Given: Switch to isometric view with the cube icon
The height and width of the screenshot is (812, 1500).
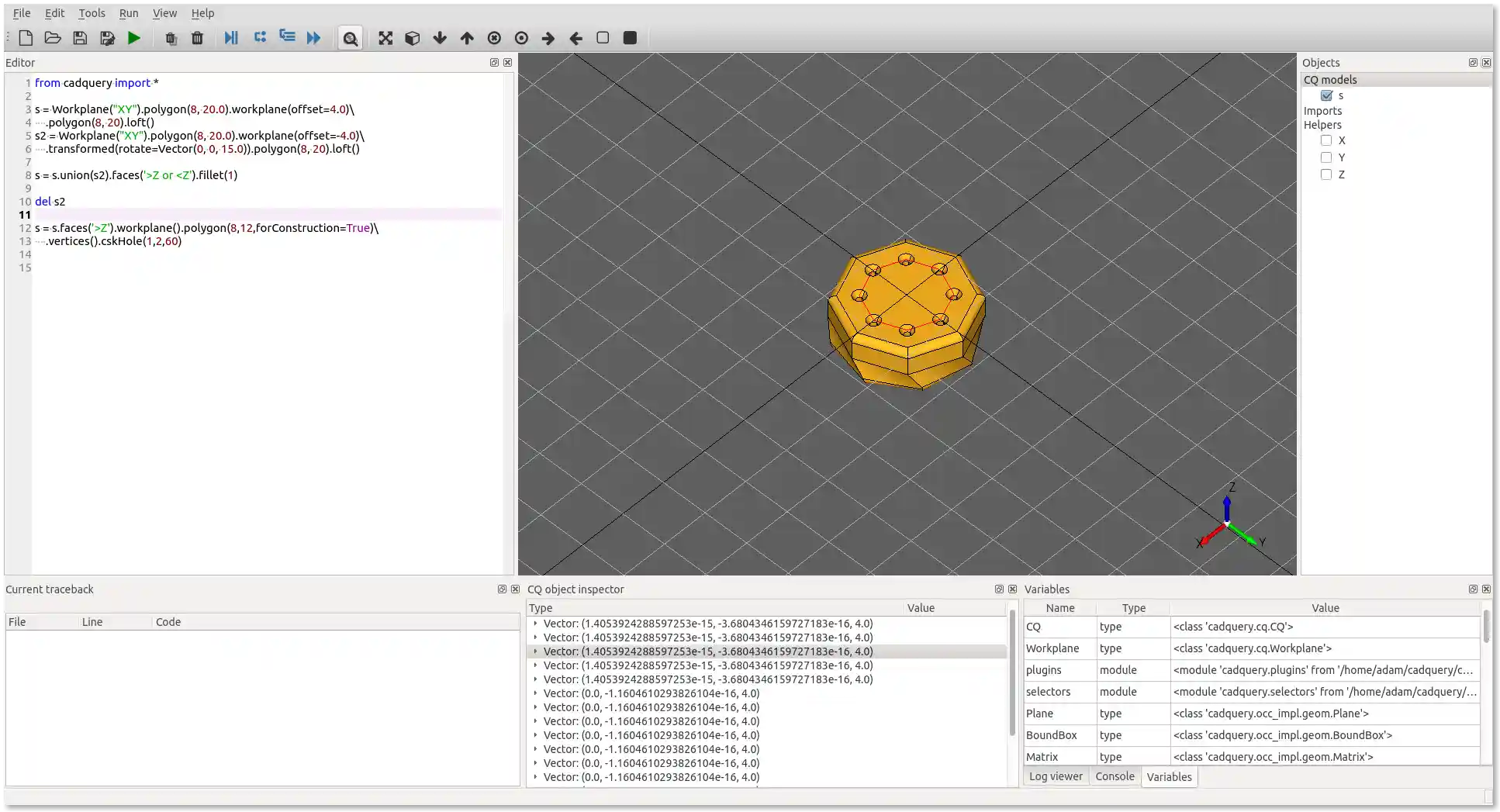Looking at the screenshot, I should click(x=412, y=38).
